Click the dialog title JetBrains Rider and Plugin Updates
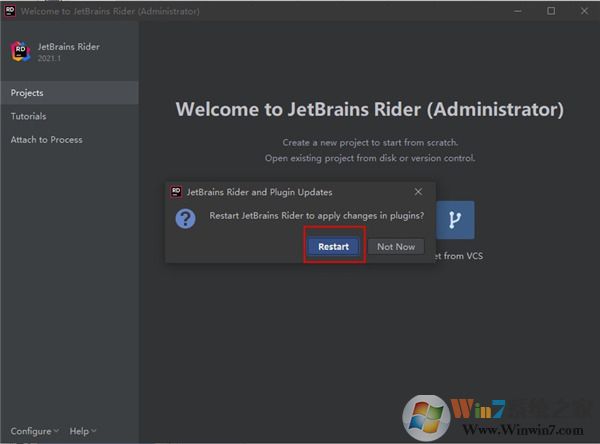Viewport: 600px width, 444px height. (259, 192)
